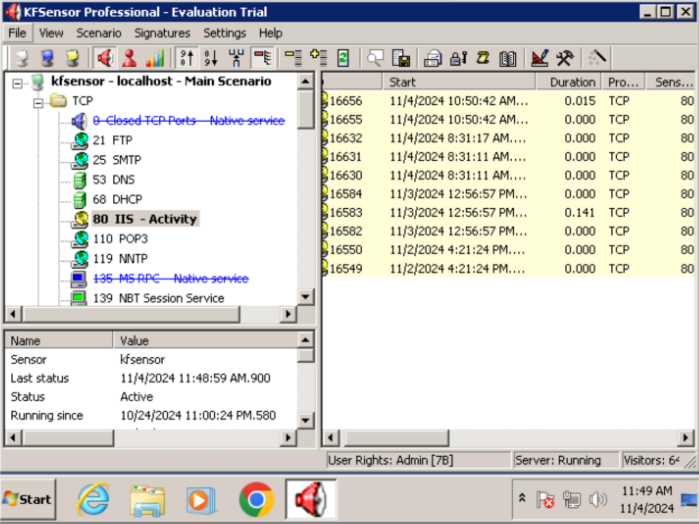Image resolution: width=699 pixels, height=524 pixels.
Task: Toggle the red speaker audio alerts toolbar icon
Action: pos(105,58)
